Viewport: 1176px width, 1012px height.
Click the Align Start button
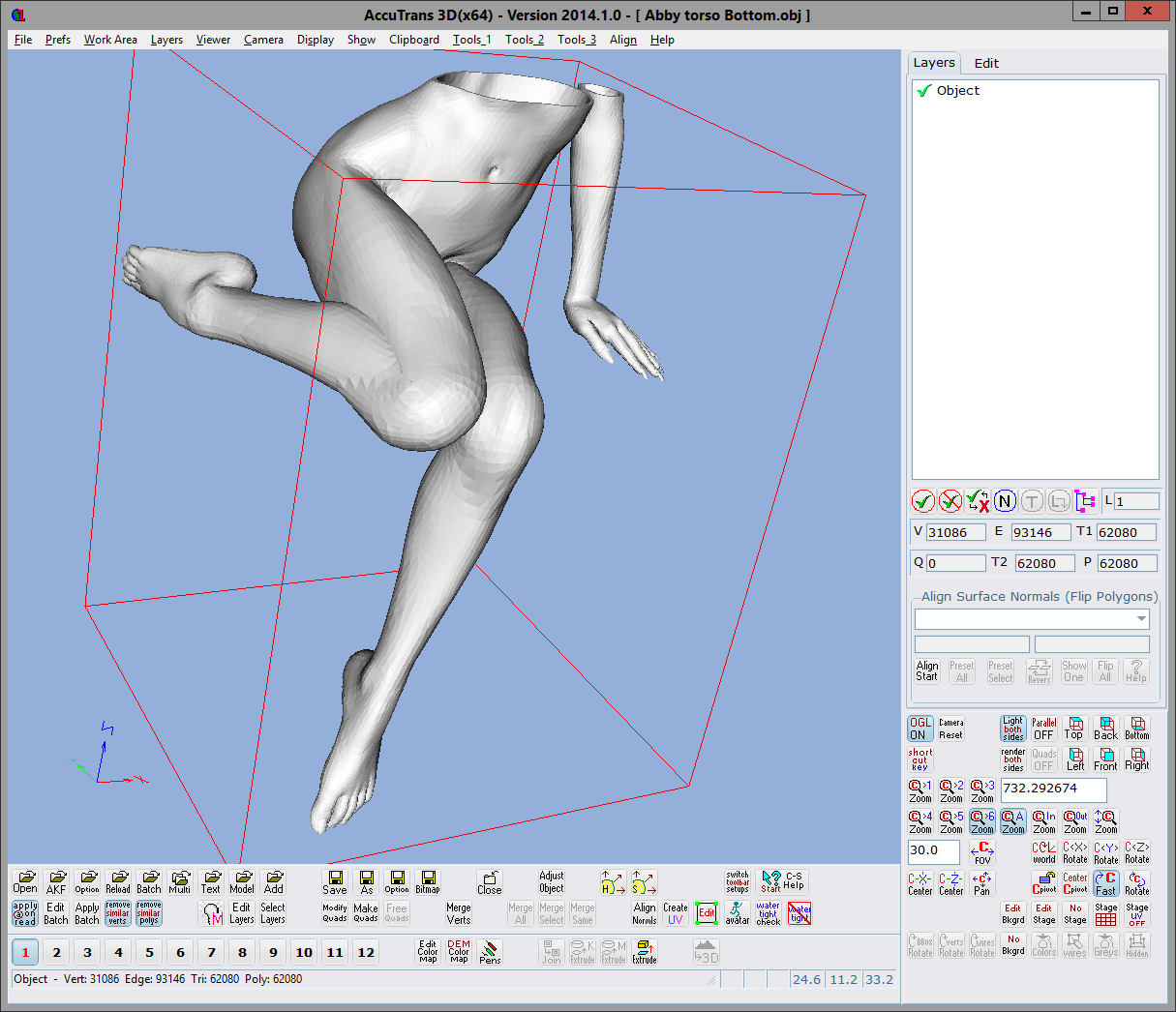[x=927, y=671]
